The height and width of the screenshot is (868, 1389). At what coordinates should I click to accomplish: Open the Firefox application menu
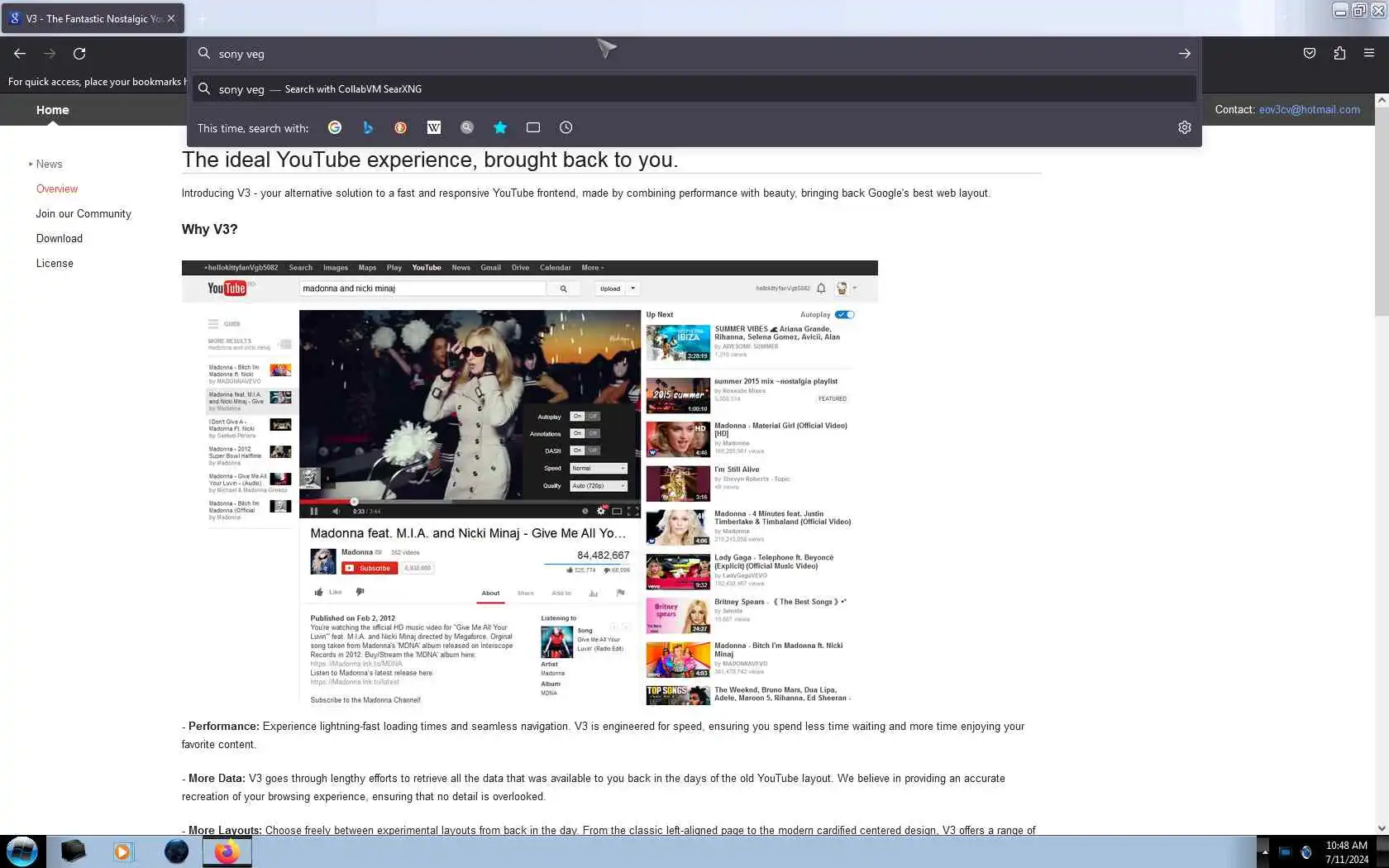(x=1369, y=54)
